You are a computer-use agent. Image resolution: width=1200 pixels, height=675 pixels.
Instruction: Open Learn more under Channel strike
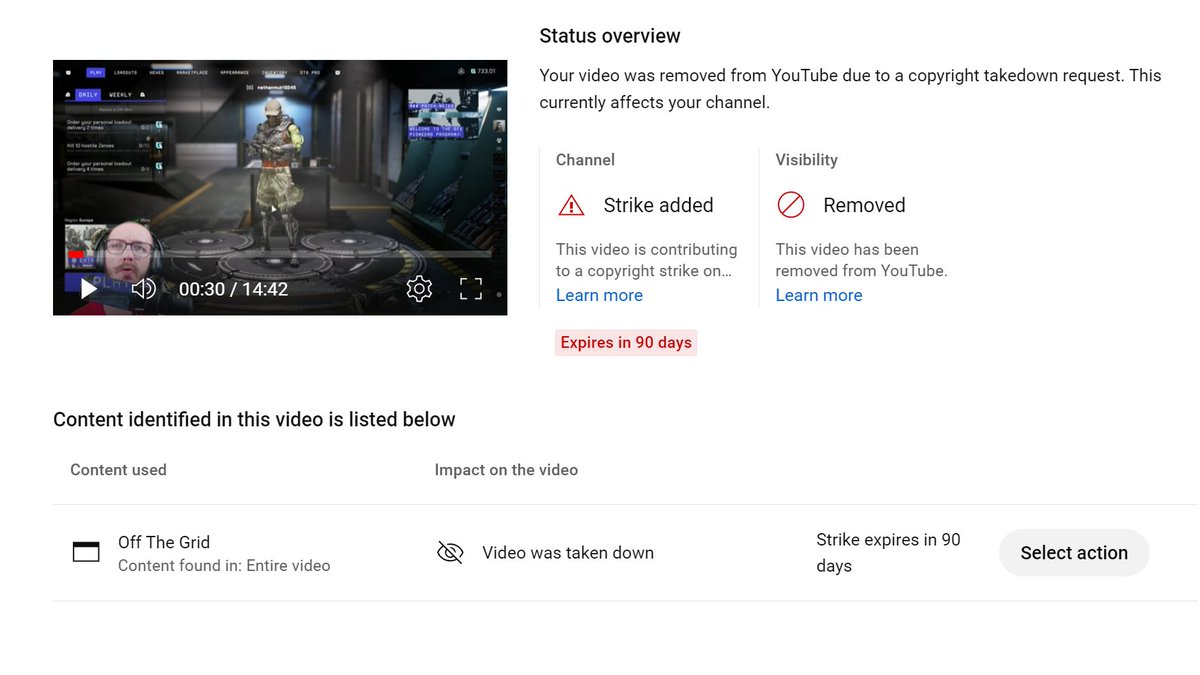pos(599,295)
